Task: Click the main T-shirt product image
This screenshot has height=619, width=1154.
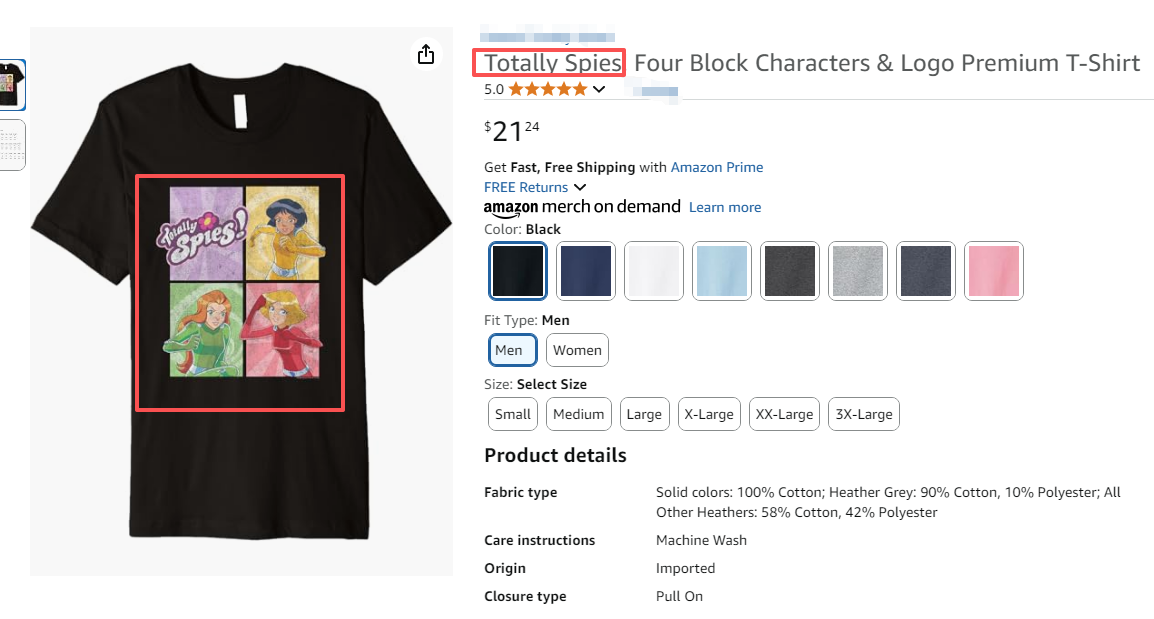Action: point(241,300)
